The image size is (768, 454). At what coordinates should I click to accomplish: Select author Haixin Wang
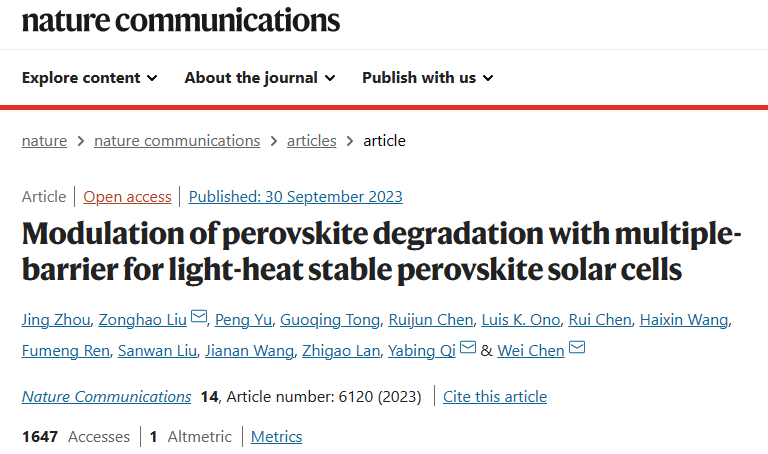click(x=684, y=320)
